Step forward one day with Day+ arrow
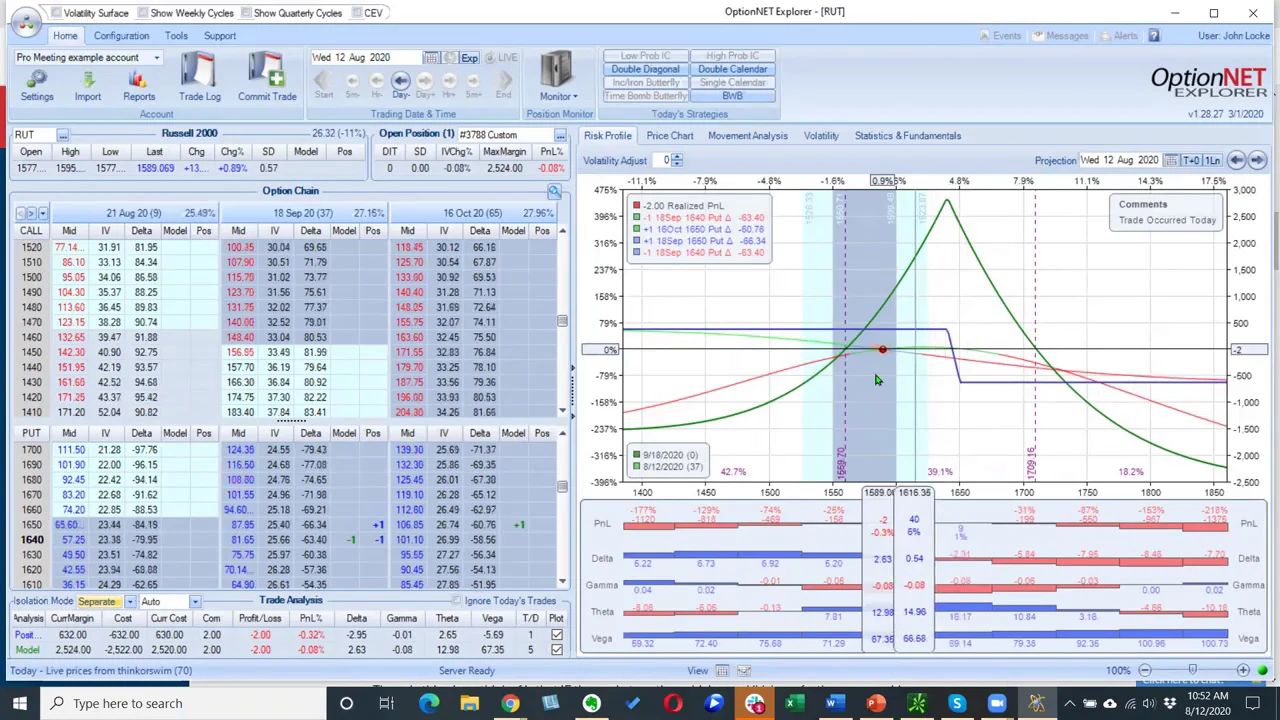This screenshot has height=720, width=1280. (x=425, y=85)
